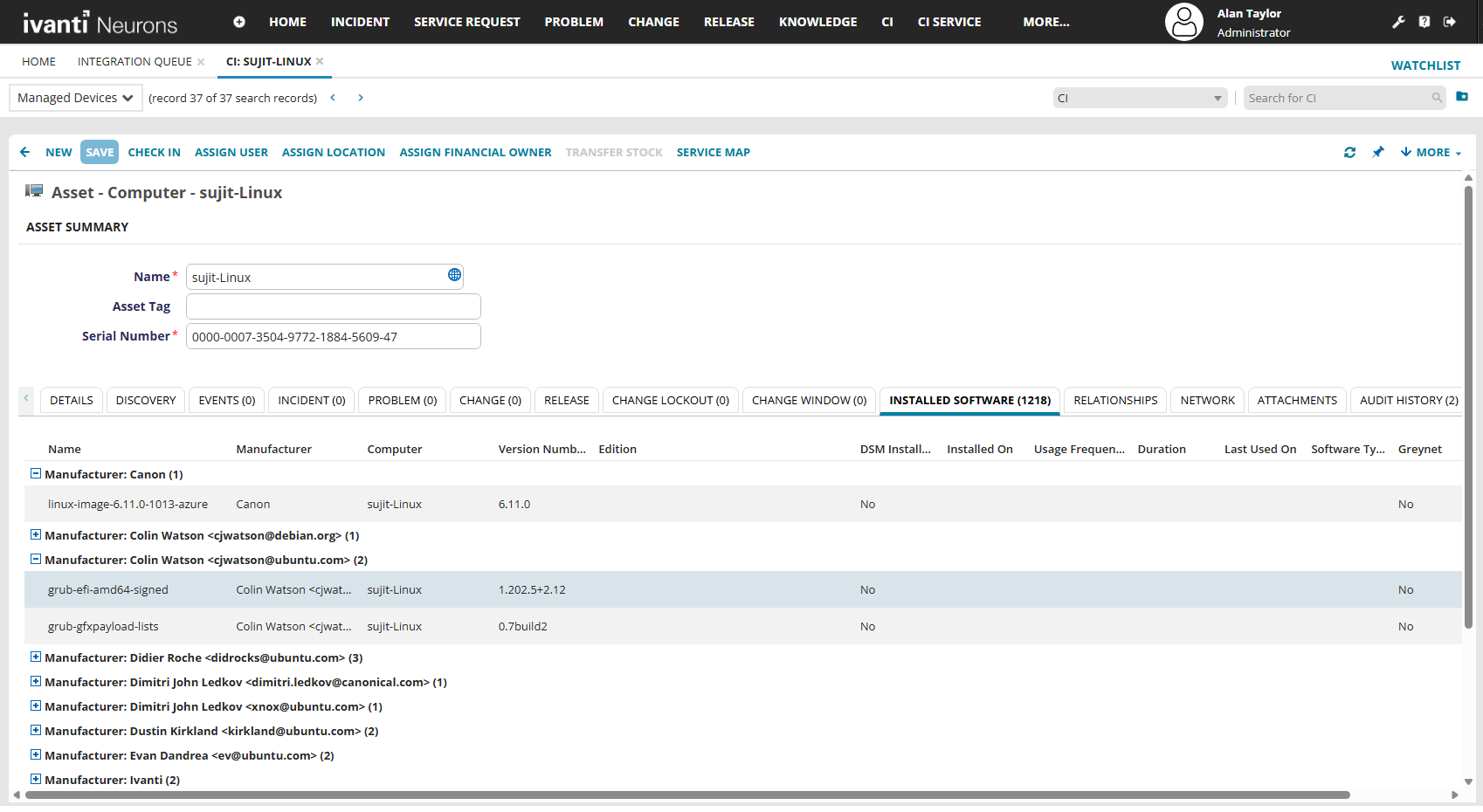1483x812 pixels.
Task: Click into the Asset Tag field
Action: 333,306
